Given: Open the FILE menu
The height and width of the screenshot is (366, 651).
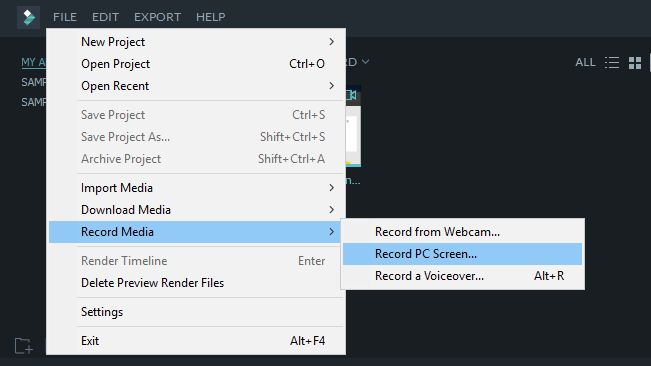Looking at the screenshot, I should 65,17.
